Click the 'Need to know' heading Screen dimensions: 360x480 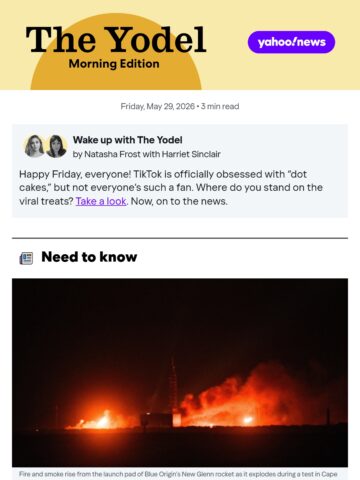(89, 257)
